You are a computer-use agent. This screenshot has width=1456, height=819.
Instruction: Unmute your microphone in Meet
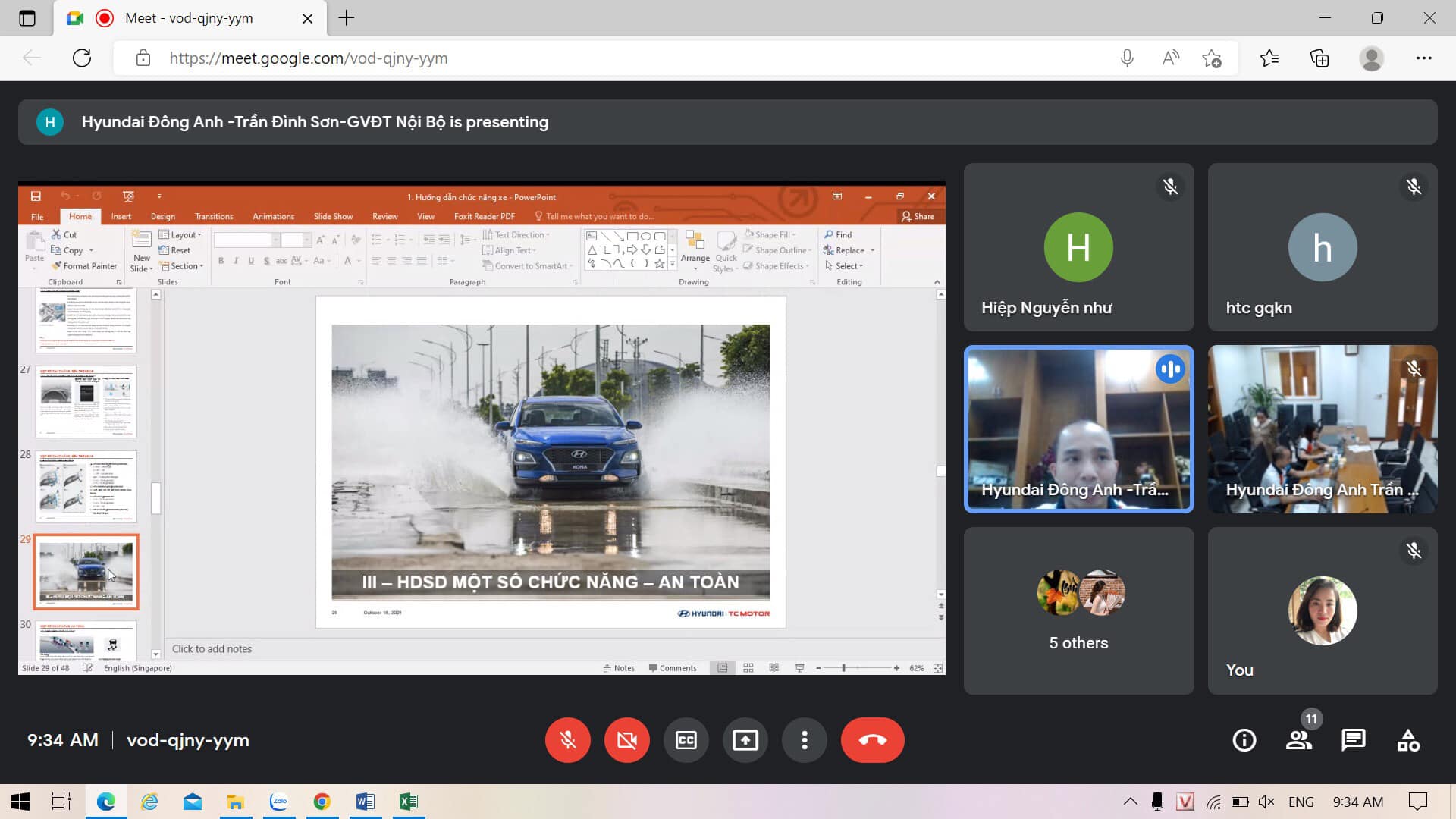567,740
